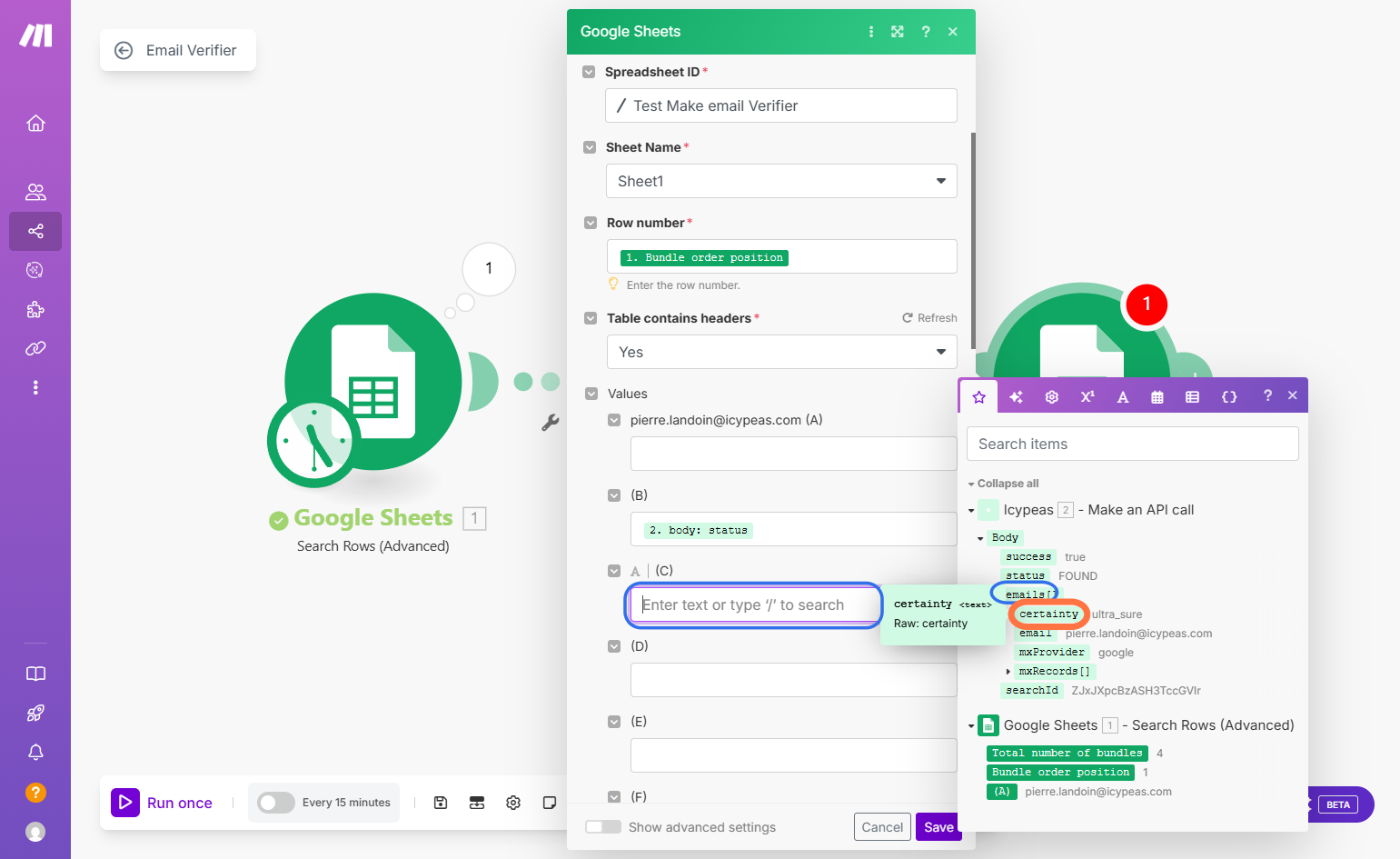
Task: Open the scenario settings gear in the bottom toolbar
Action: (513, 803)
